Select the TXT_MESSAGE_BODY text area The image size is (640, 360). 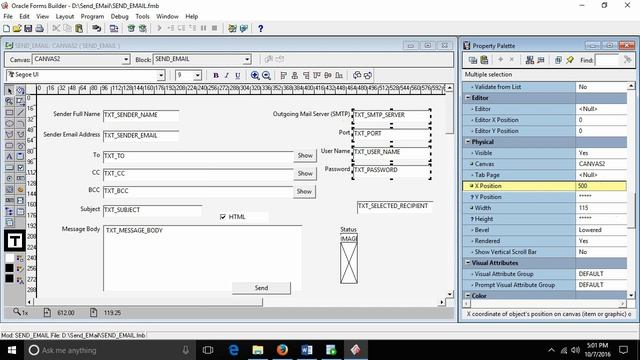202,258
